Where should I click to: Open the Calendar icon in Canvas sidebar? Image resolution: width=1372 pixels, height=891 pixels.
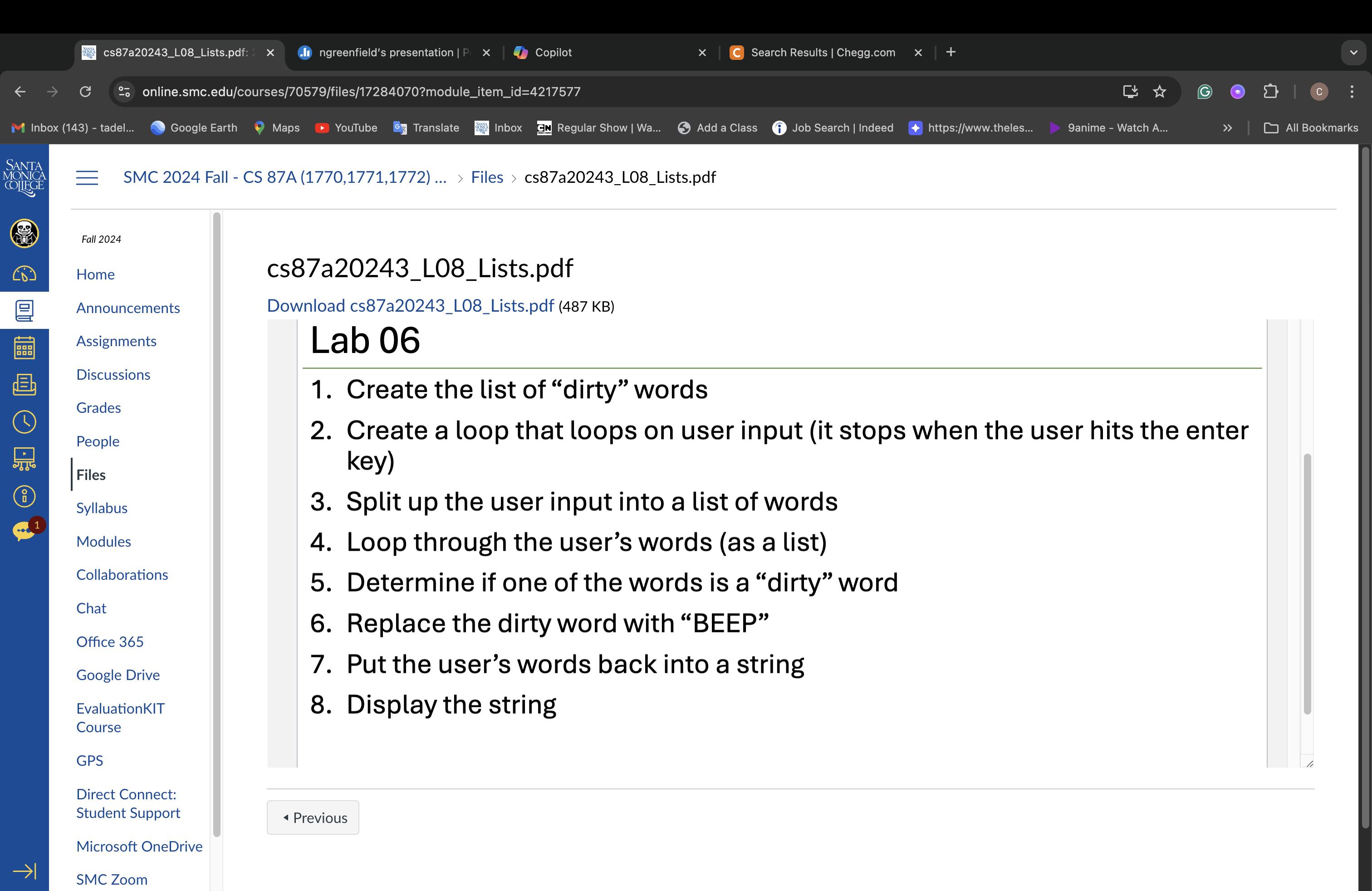coord(24,347)
